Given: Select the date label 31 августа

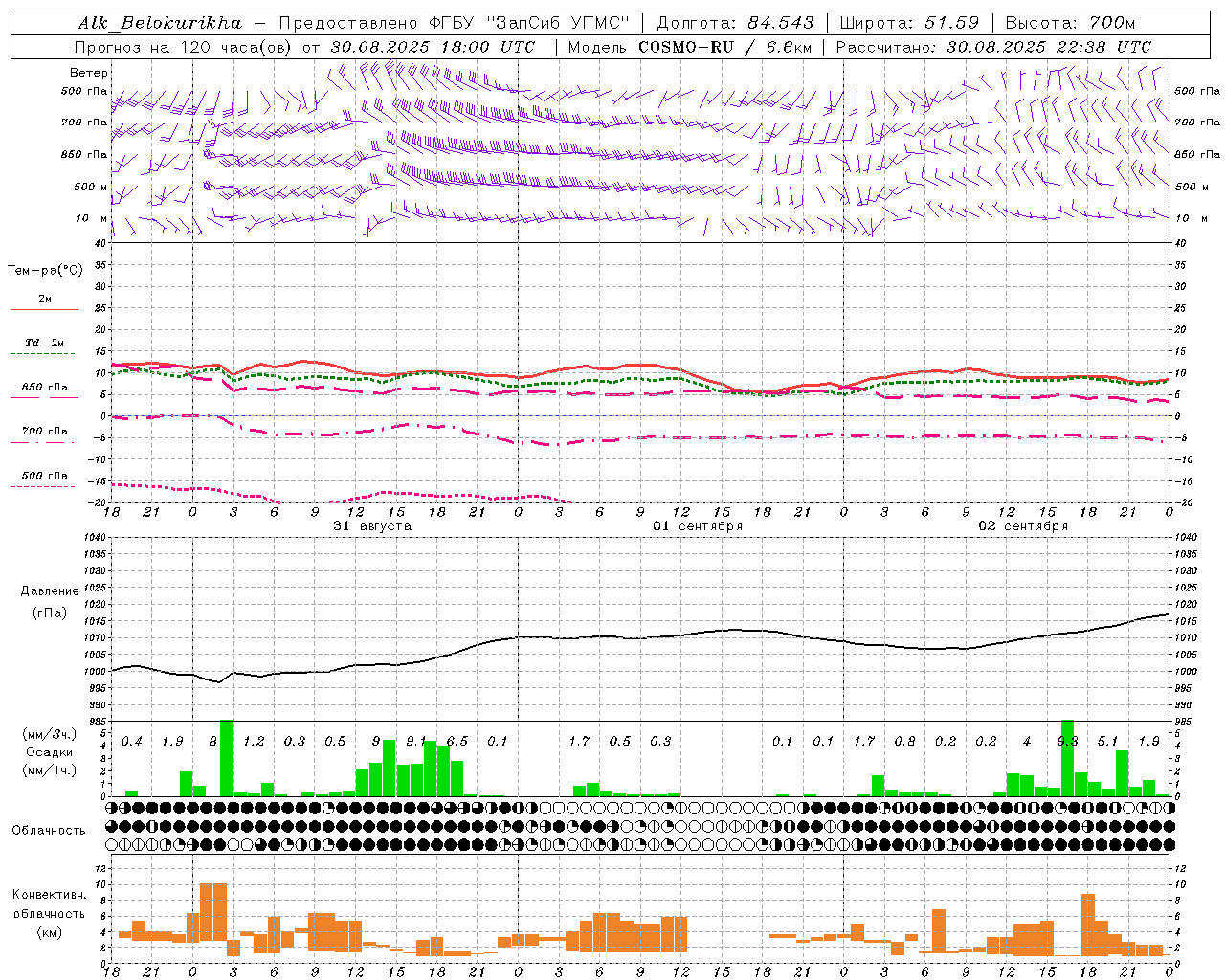Looking at the screenshot, I should pos(372,526).
